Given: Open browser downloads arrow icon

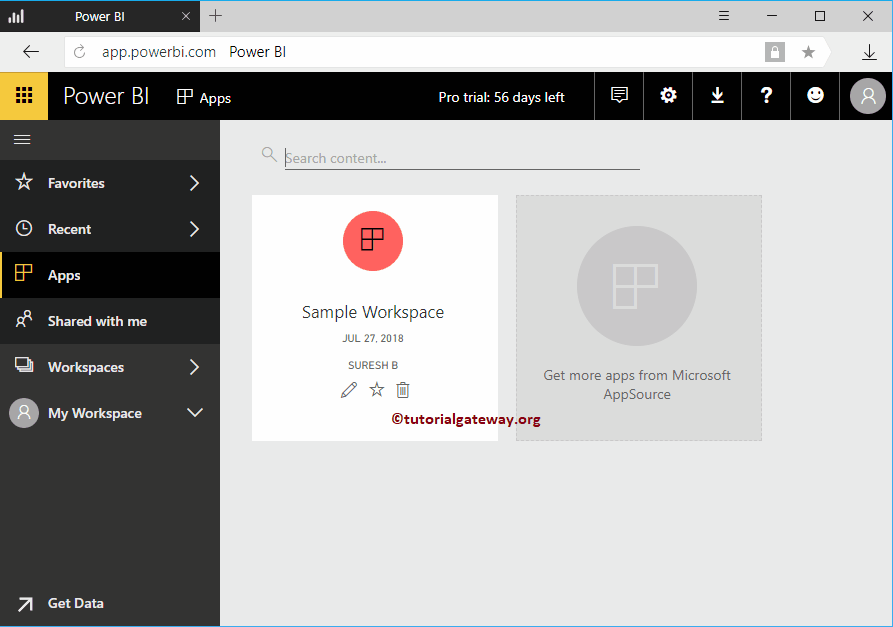Looking at the screenshot, I should (x=869, y=52).
